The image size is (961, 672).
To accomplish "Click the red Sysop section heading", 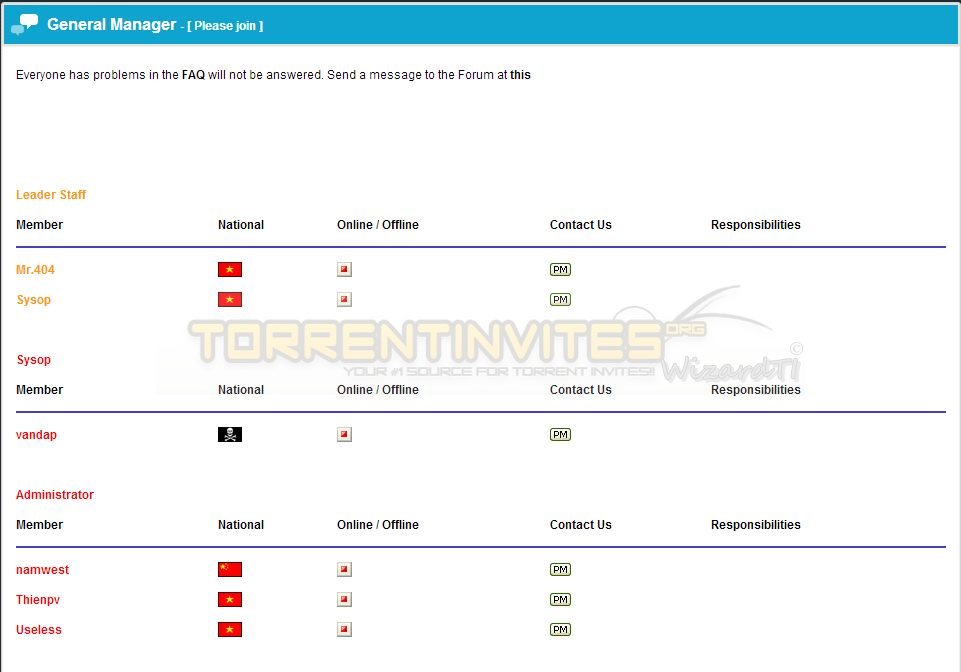I will [33, 360].
